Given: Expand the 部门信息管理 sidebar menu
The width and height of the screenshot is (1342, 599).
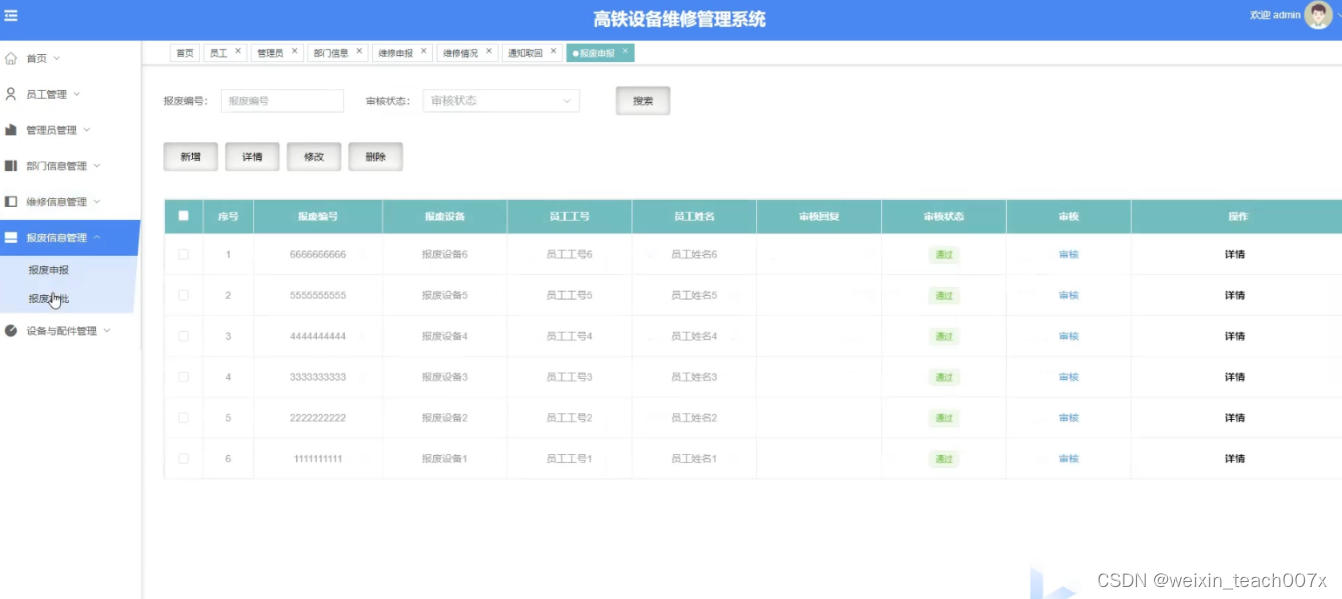Looking at the screenshot, I should pos(97,166).
